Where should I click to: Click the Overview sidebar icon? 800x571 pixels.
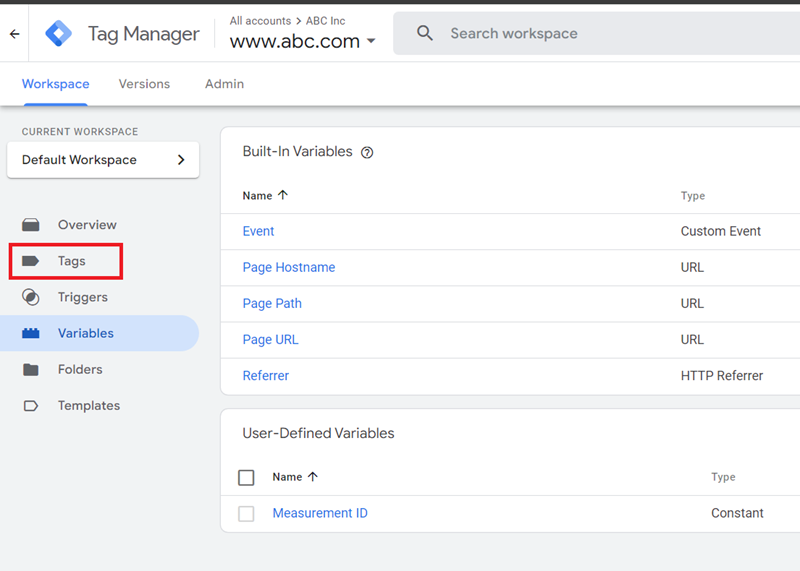pos(31,225)
